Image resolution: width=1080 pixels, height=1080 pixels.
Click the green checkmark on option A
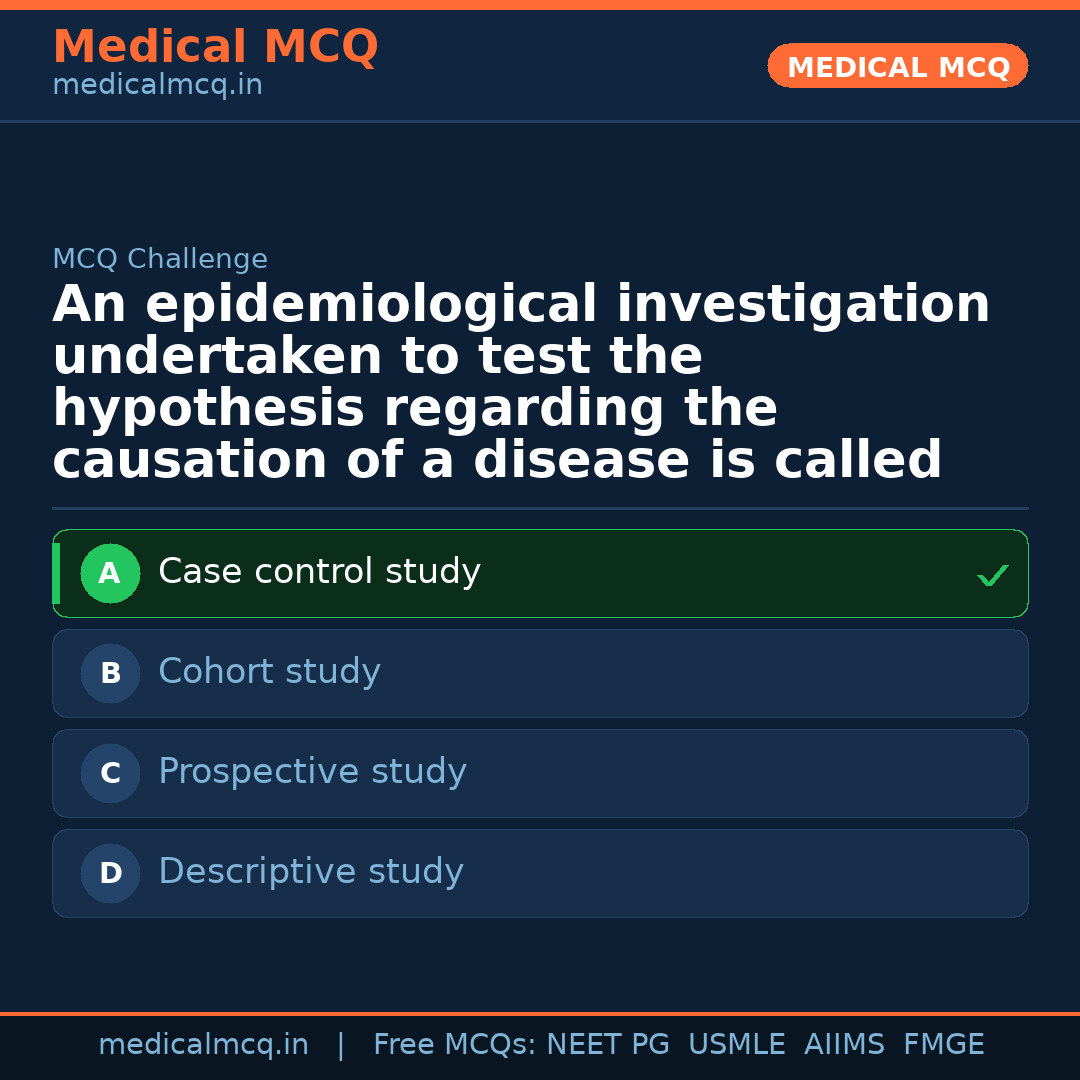point(992,575)
